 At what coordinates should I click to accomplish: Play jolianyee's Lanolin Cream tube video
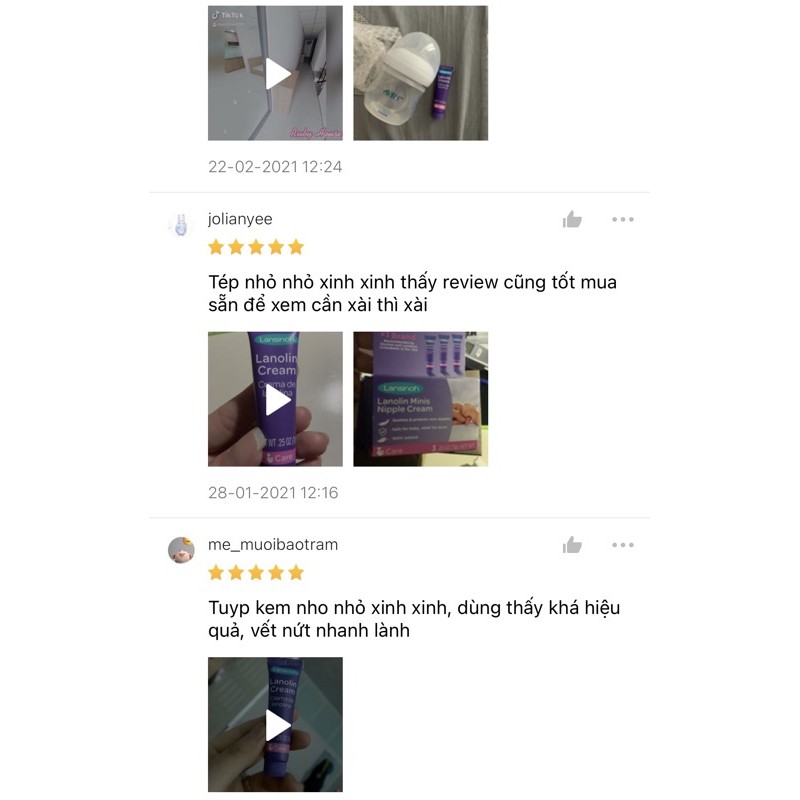click(275, 399)
